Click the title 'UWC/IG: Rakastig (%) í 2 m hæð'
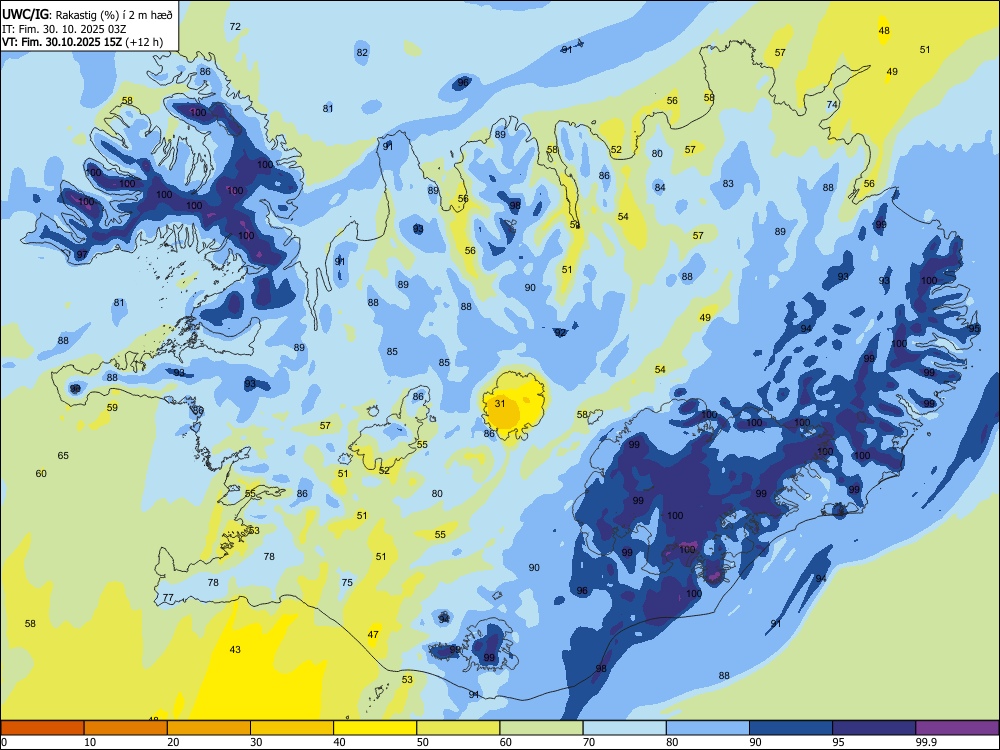Viewport: 1000px width, 750px height. pos(87,15)
